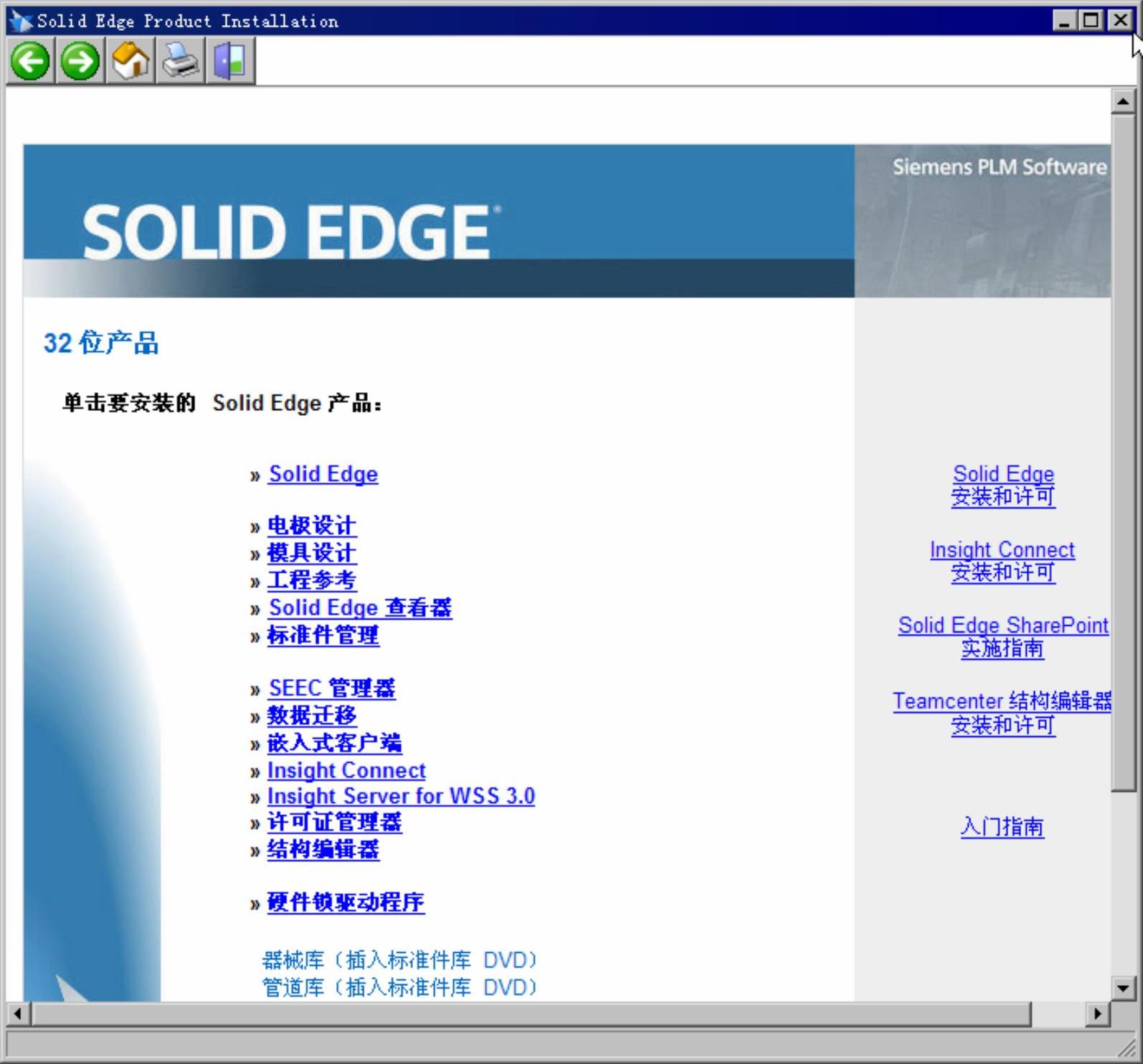Click the 32 位产品 heading text
Image resolution: width=1143 pixels, height=1064 pixels.
coord(101,343)
